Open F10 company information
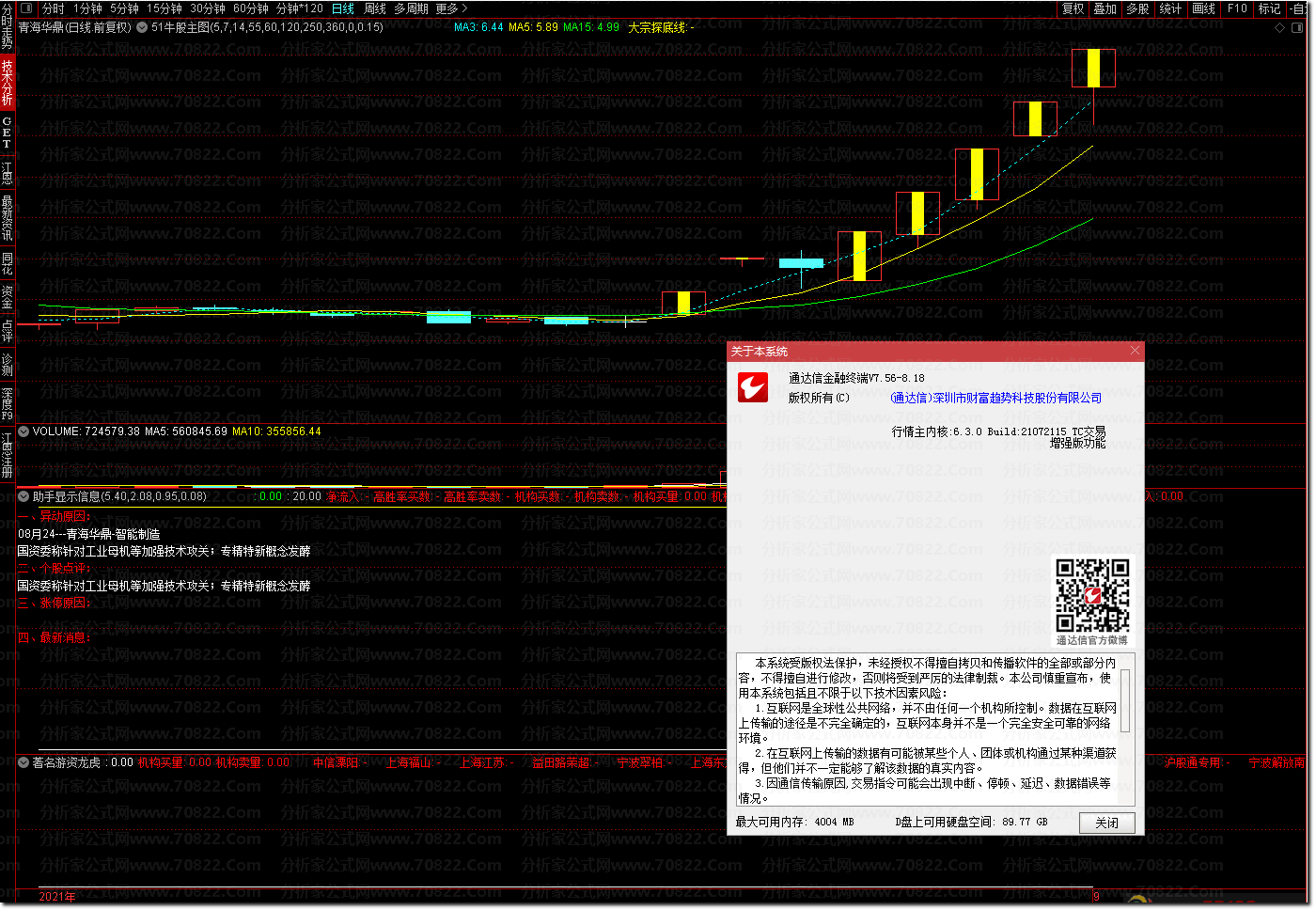 (1237, 8)
